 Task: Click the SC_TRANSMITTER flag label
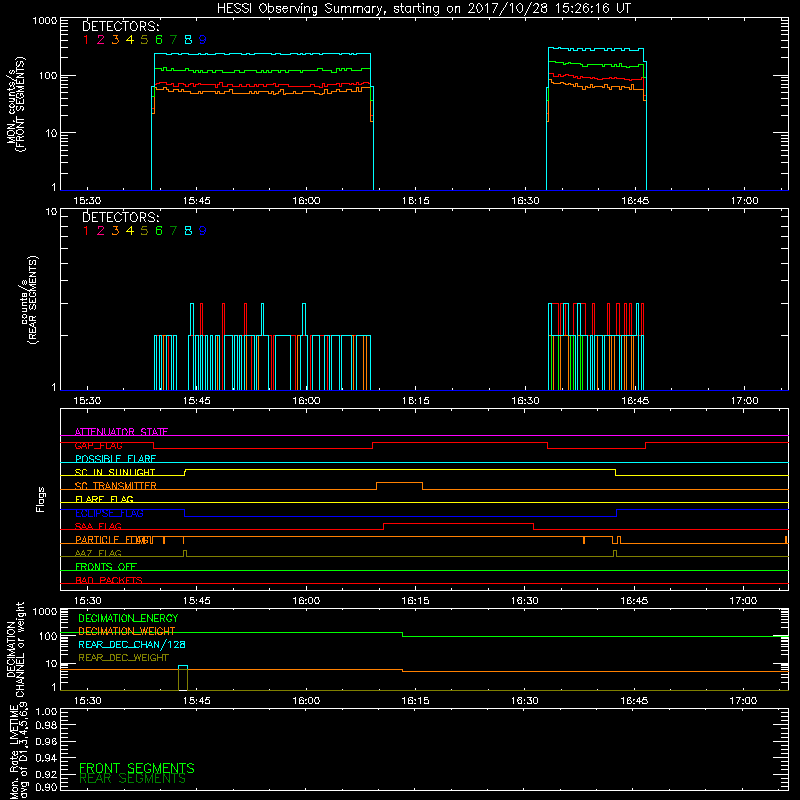[116, 486]
